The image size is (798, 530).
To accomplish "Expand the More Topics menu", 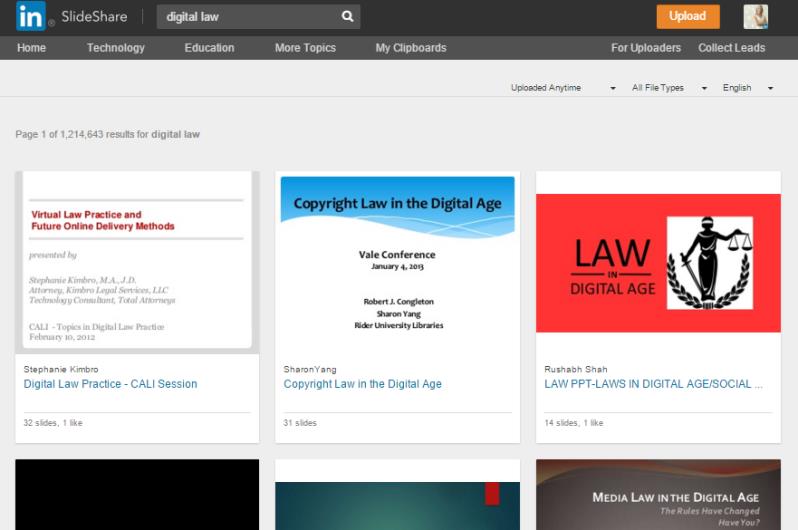I will click(x=305, y=48).
